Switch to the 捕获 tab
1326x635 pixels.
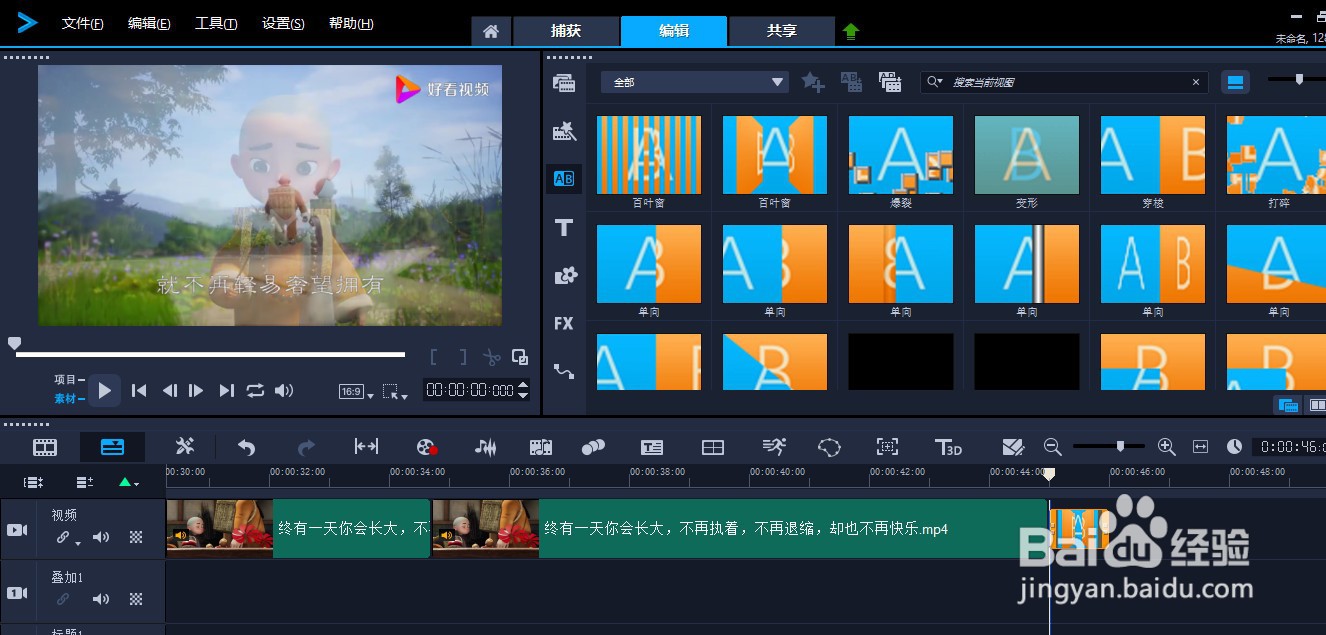(x=566, y=31)
